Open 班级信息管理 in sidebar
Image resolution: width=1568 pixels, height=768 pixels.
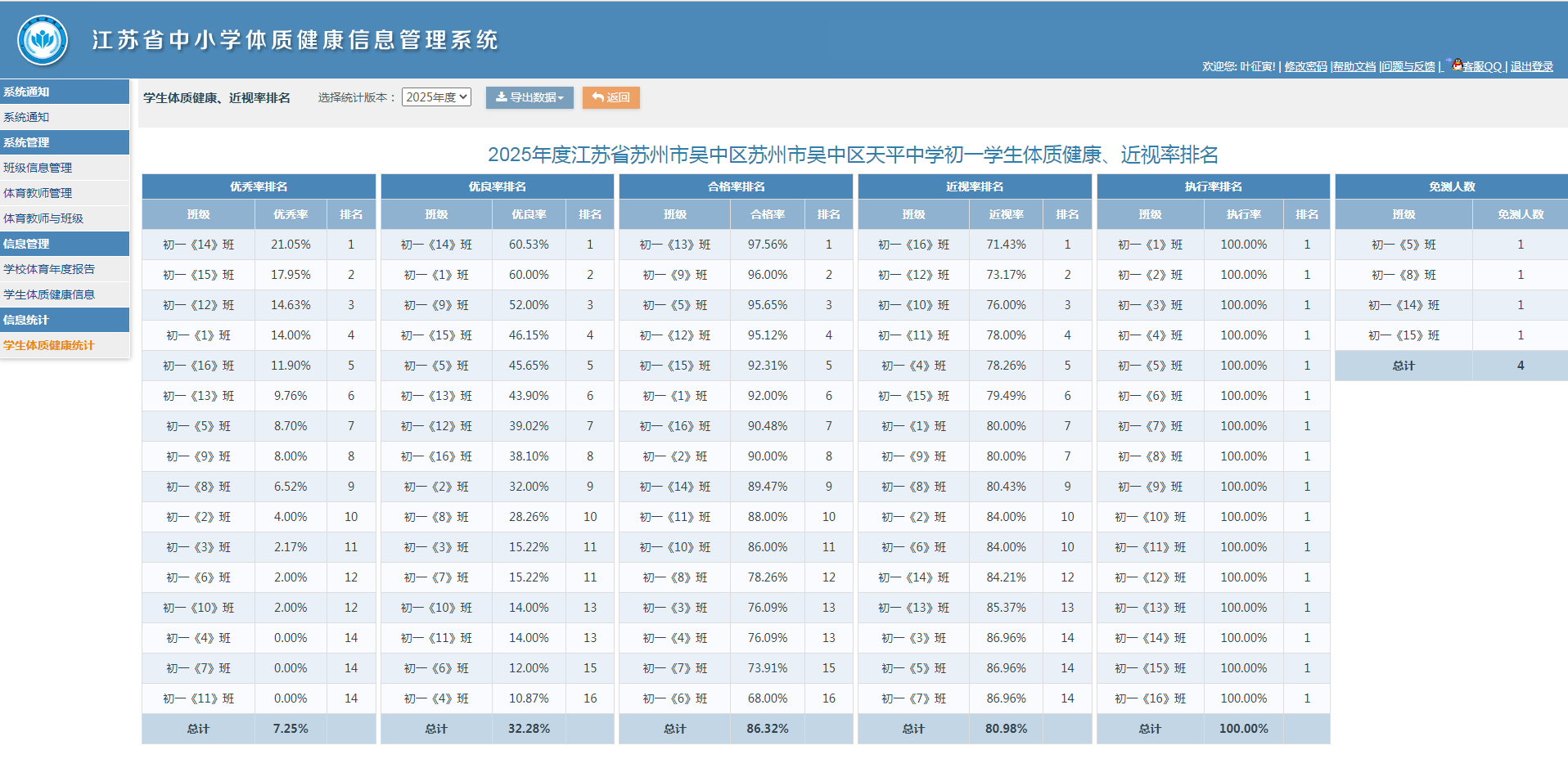pos(38,168)
